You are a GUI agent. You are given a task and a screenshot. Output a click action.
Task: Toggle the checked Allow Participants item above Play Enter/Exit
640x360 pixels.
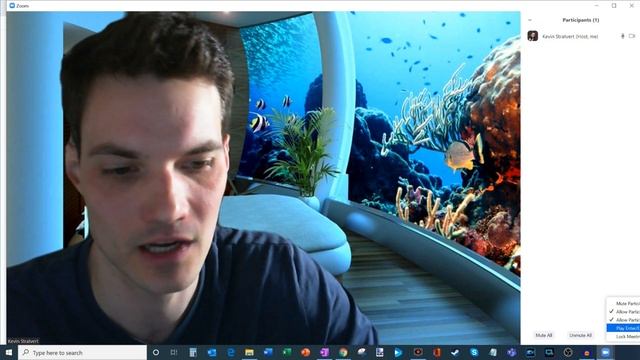click(624, 320)
